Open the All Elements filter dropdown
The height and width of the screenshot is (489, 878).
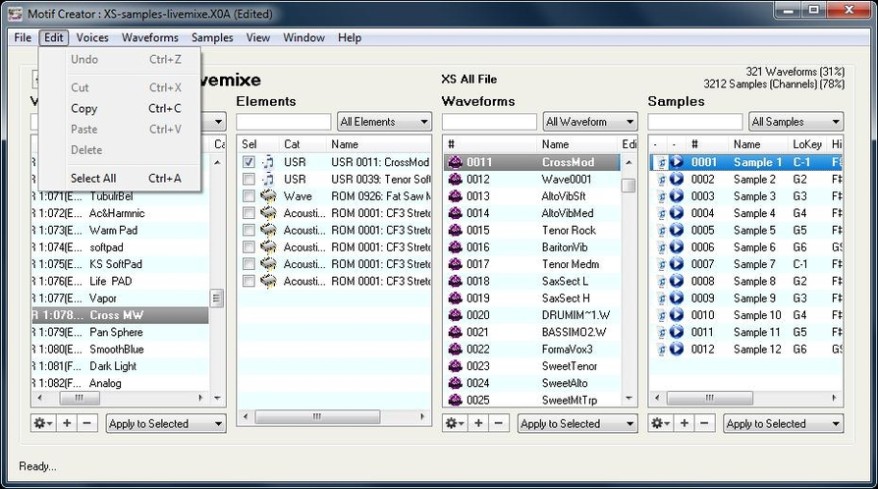point(384,122)
